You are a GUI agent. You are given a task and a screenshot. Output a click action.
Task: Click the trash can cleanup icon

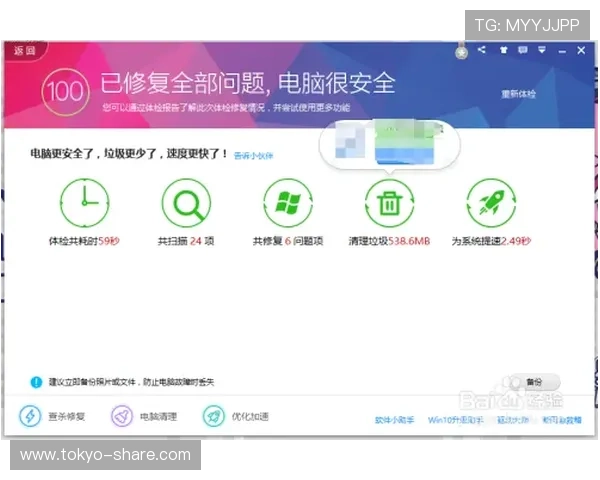point(390,203)
